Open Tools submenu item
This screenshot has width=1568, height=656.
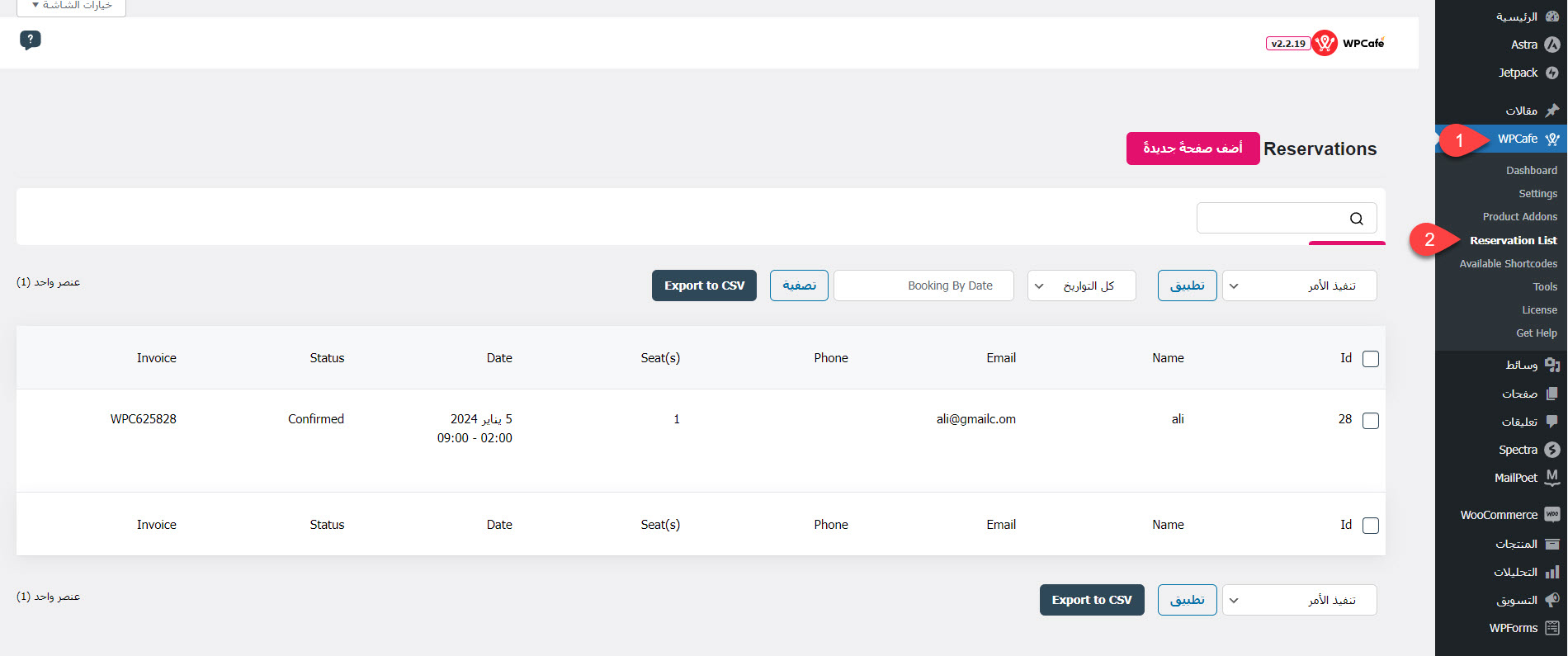1545,287
